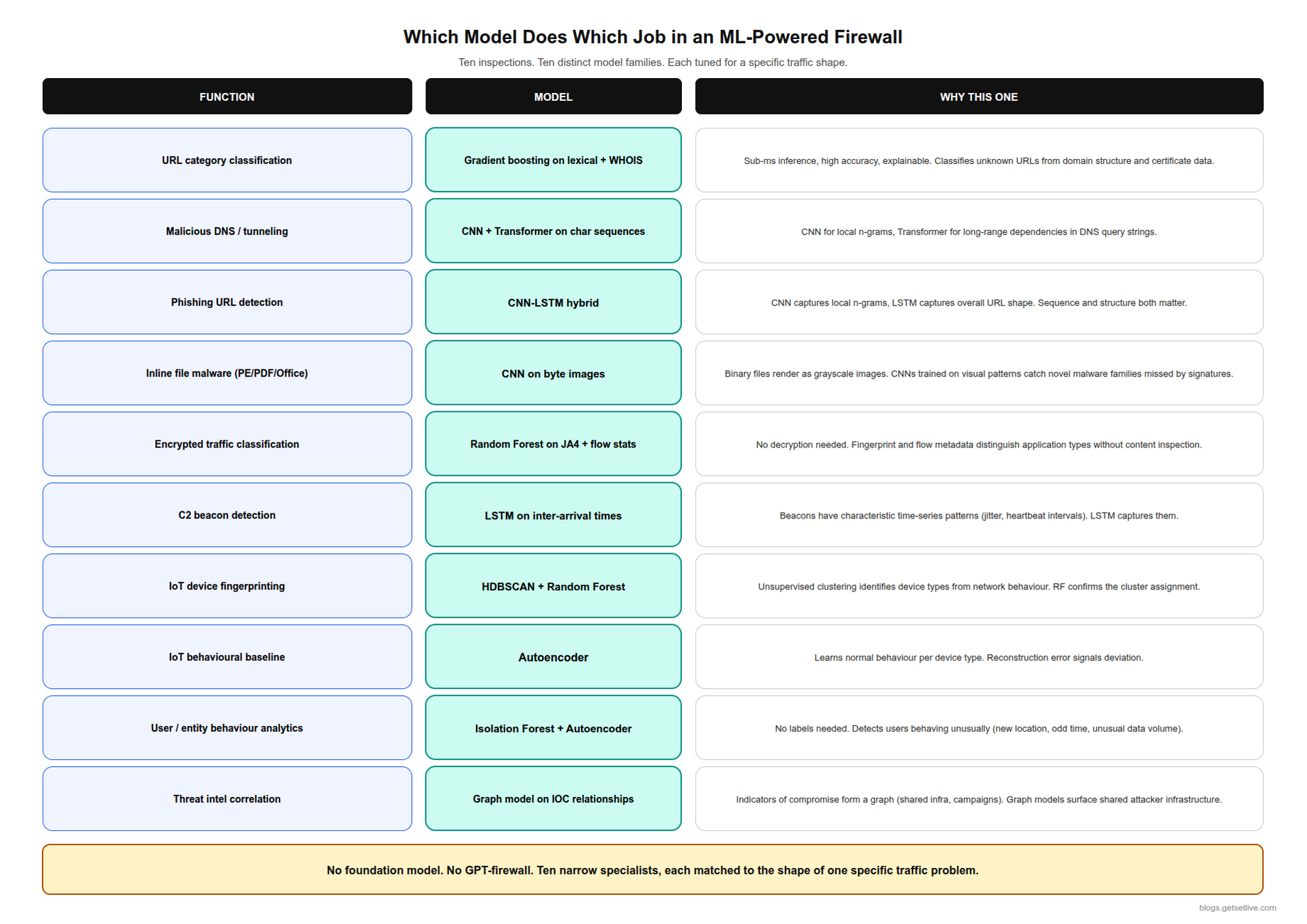The width and height of the screenshot is (1307, 924).
Task: Select the URL category classification cell
Action: click(227, 160)
